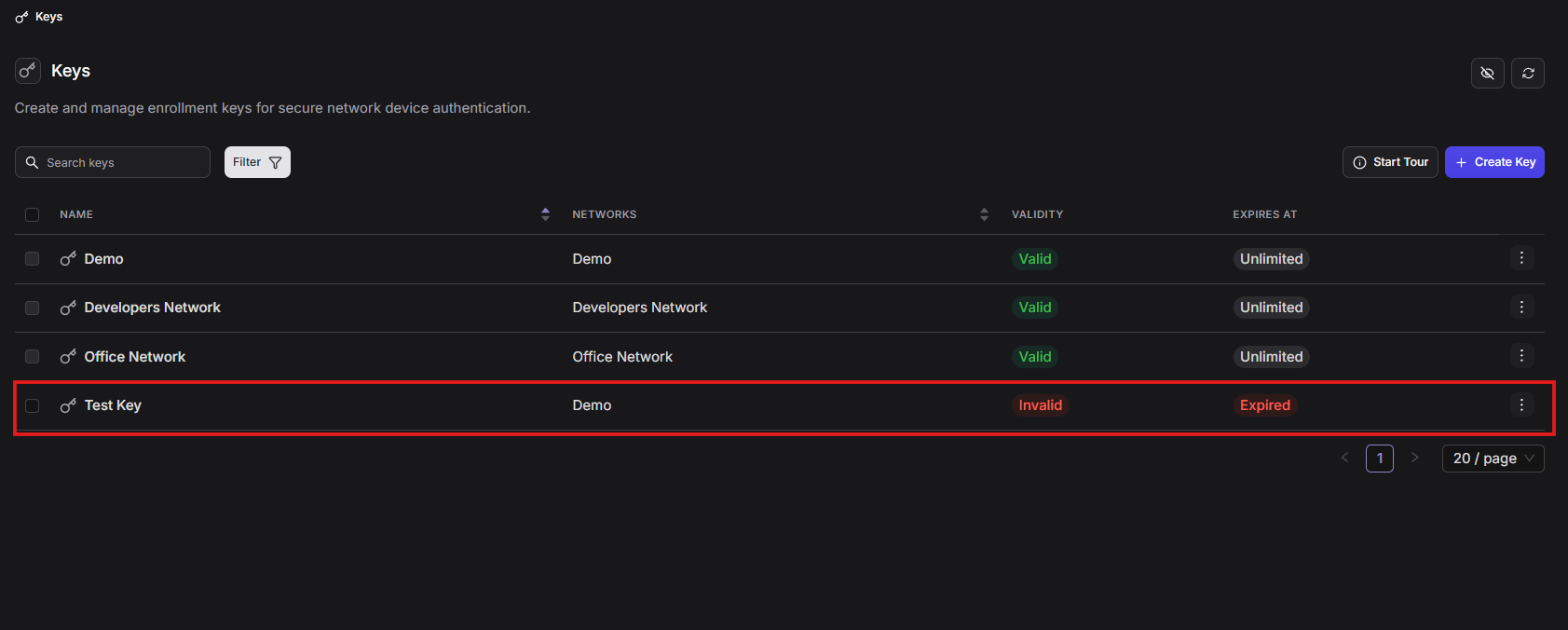Check the select-all checkbox in header
The width and height of the screenshot is (1568, 630).
(33, 214)
